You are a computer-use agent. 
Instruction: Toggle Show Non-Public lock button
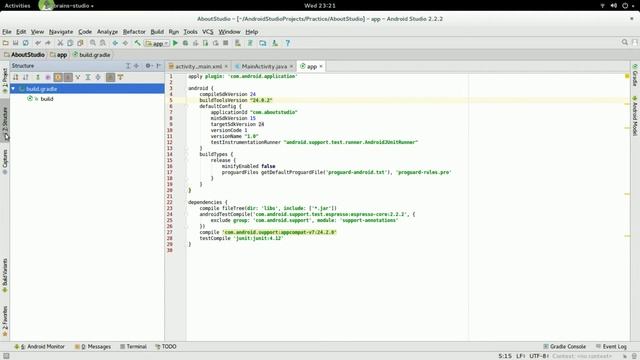(x=68, y=77)
